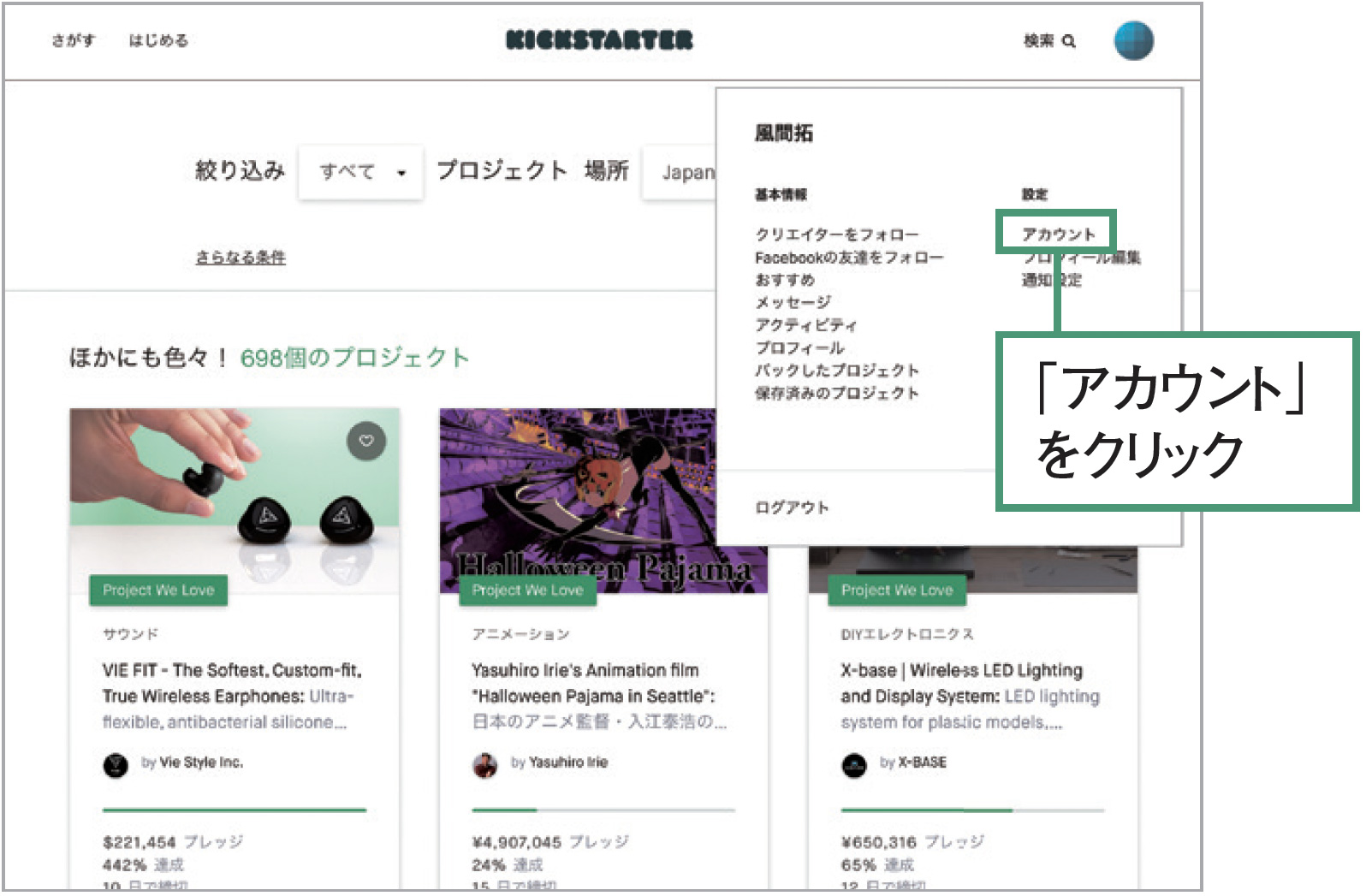1366x896 pixels.
Task: Click the by Vie Style Inc. creator link
Action: point(192,762)
